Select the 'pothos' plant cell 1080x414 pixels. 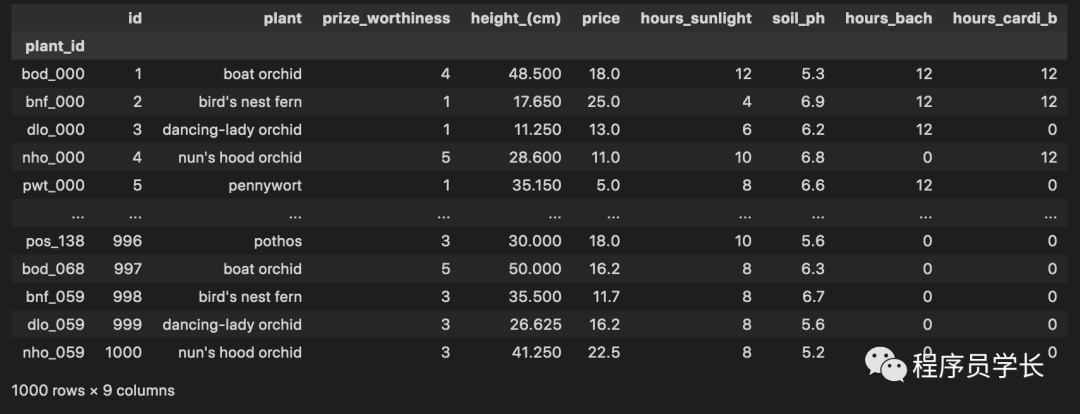point(278,241)
